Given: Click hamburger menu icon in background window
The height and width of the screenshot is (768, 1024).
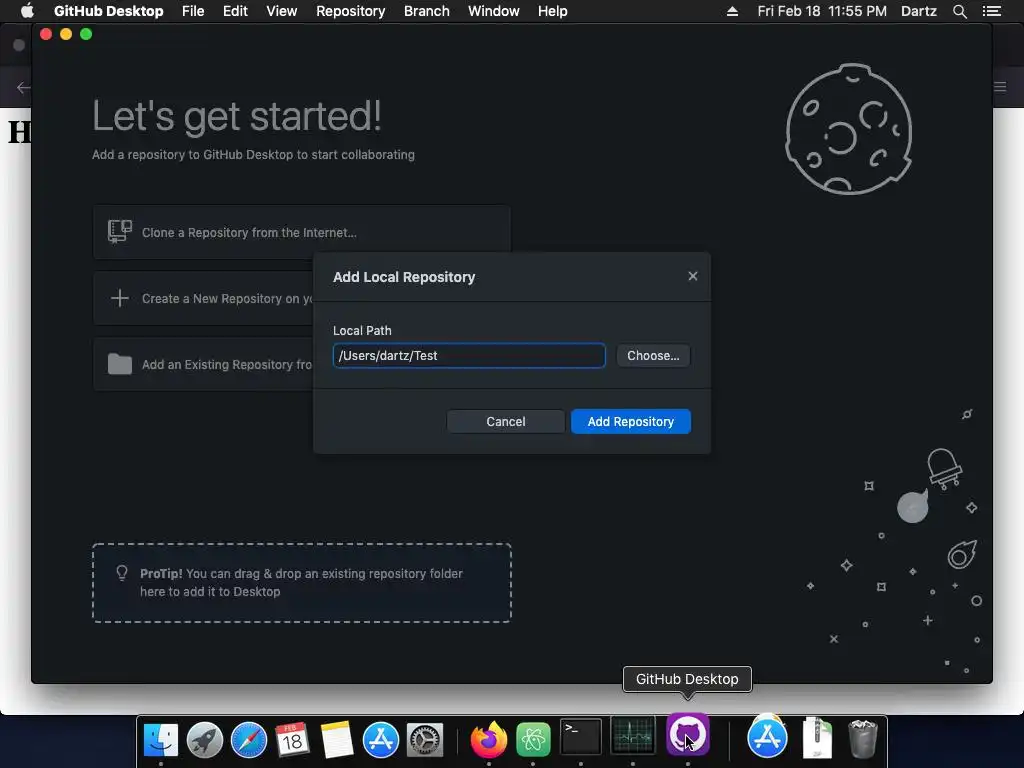Looking at the screenshot, I should (1000, 87).
